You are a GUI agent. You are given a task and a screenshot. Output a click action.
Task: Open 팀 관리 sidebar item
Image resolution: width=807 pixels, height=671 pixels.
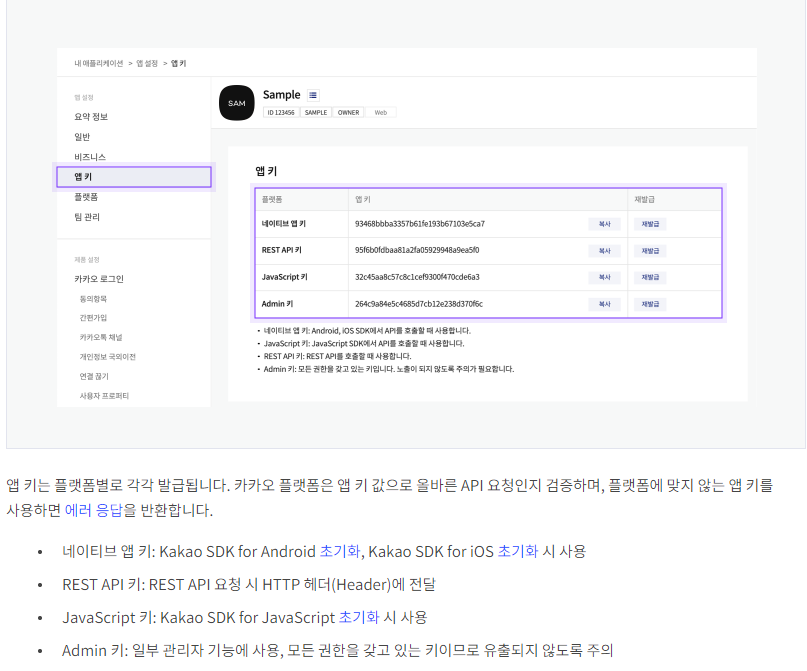(87, 217)
